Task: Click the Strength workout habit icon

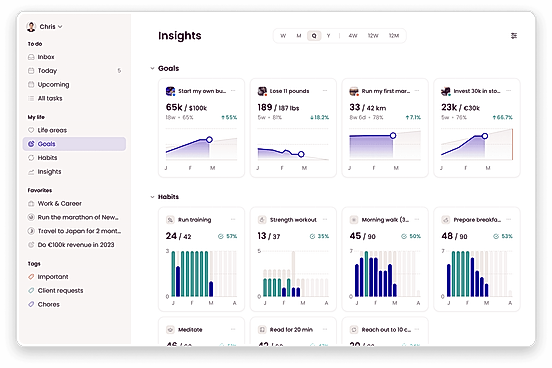Action: [262, 220]
